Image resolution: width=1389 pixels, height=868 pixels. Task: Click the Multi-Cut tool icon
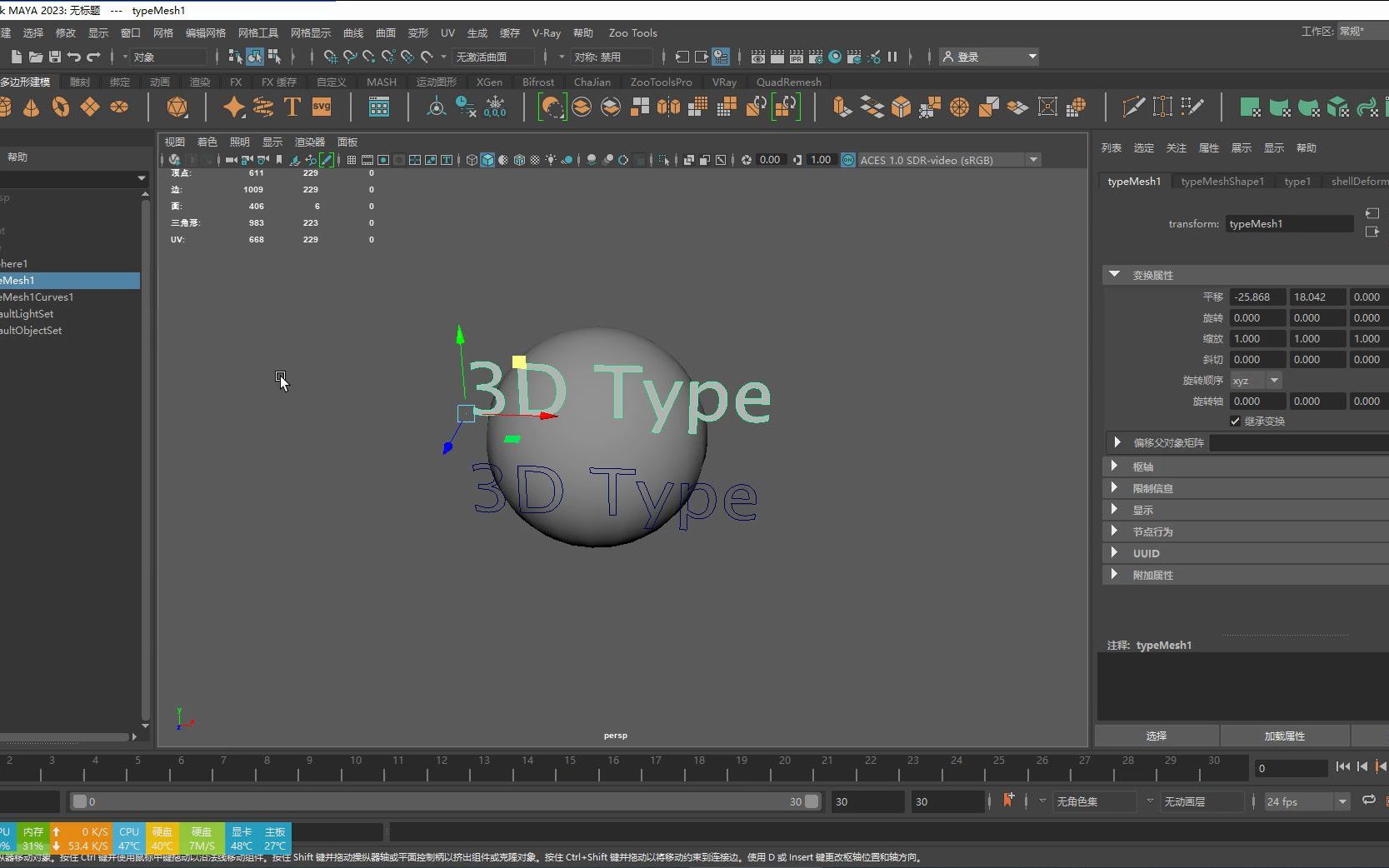pos(1133,107)
